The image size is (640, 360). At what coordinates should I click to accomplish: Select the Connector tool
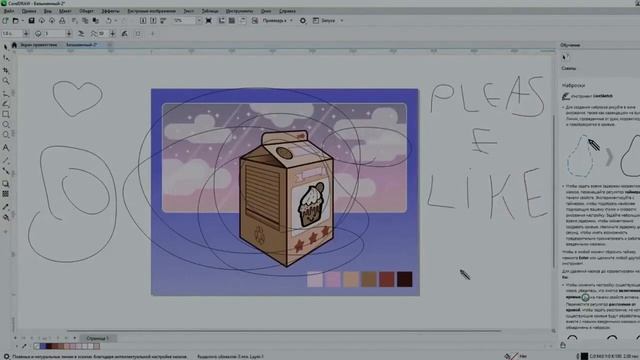[x=5, y=171]
